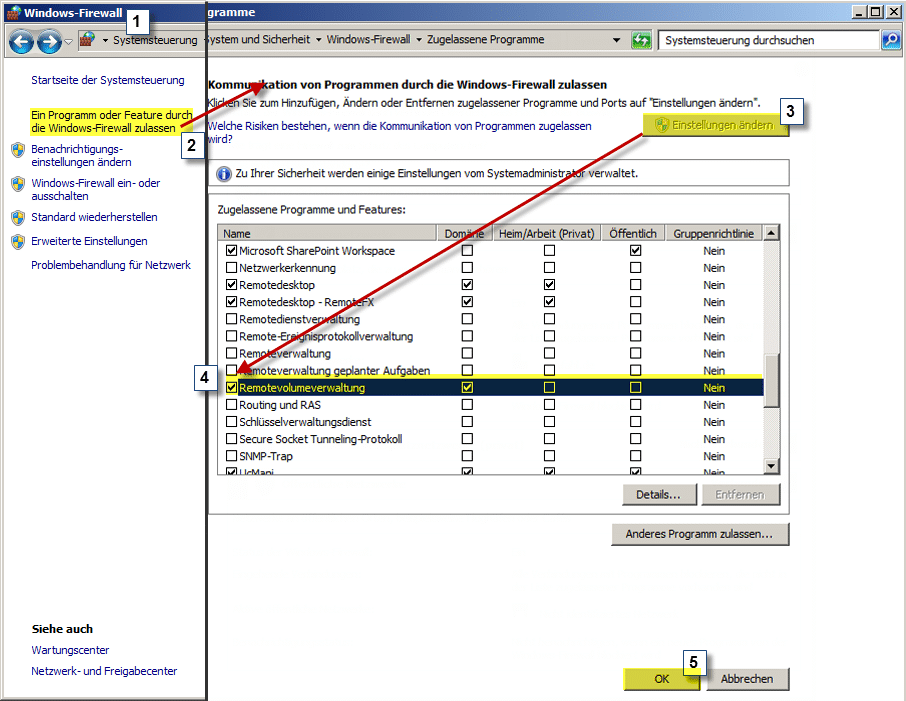
Task: Click the Systemsteuerung breadcrumb
Action: coord(155,40)
